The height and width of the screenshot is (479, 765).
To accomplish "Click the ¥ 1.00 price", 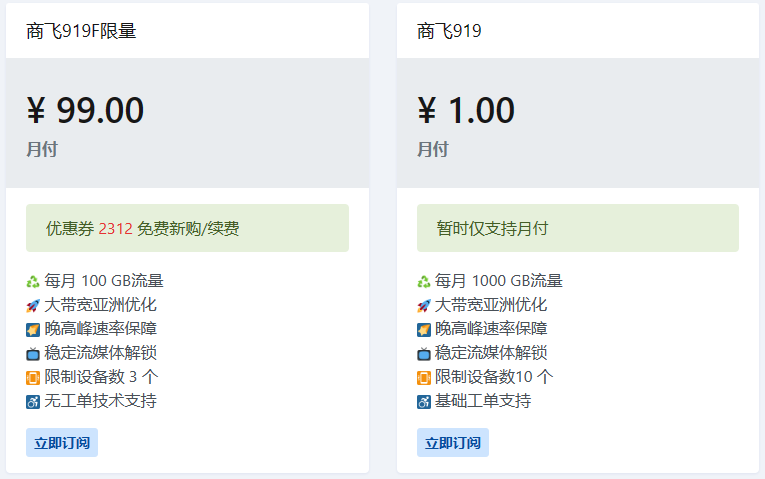I will pos(466,110).
